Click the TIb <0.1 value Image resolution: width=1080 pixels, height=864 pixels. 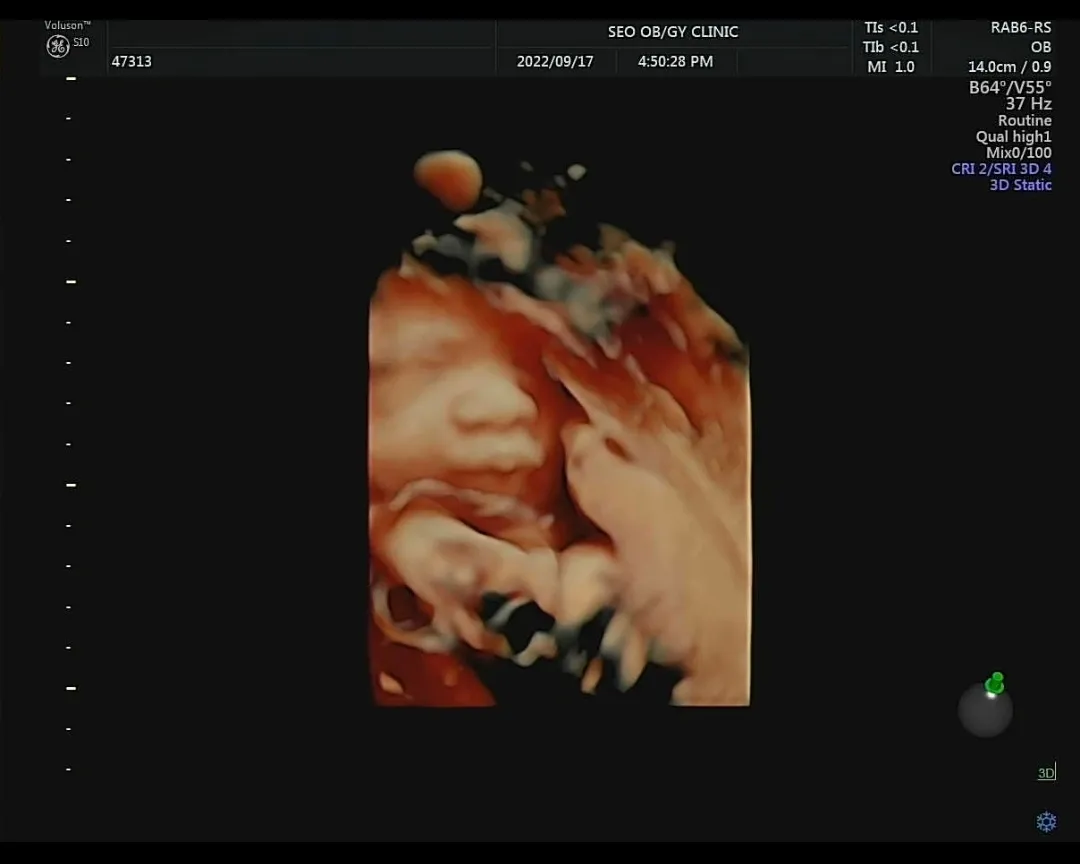click(891, 47)
